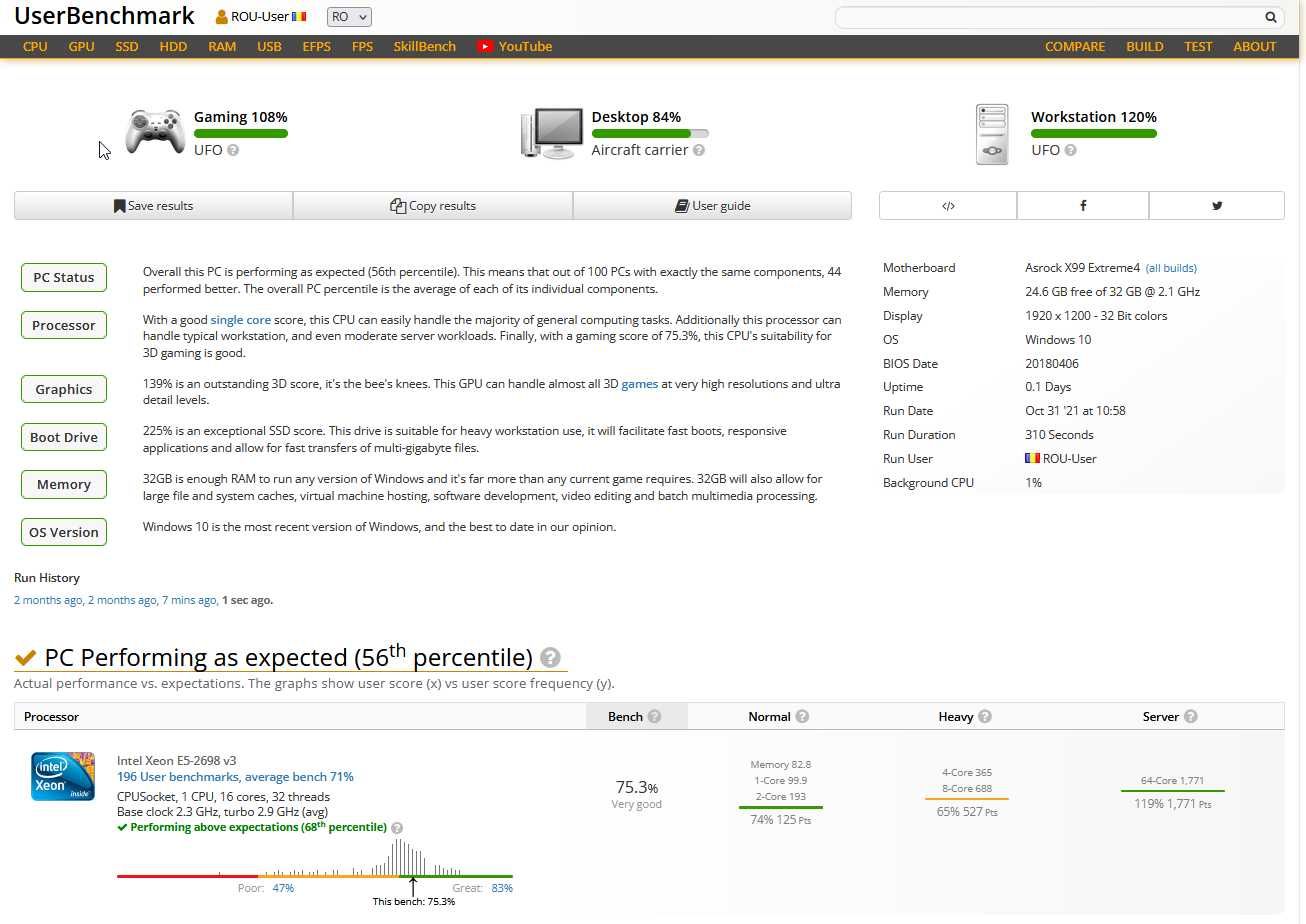Click the user profile icon beside ROU-User

[222, 17]
